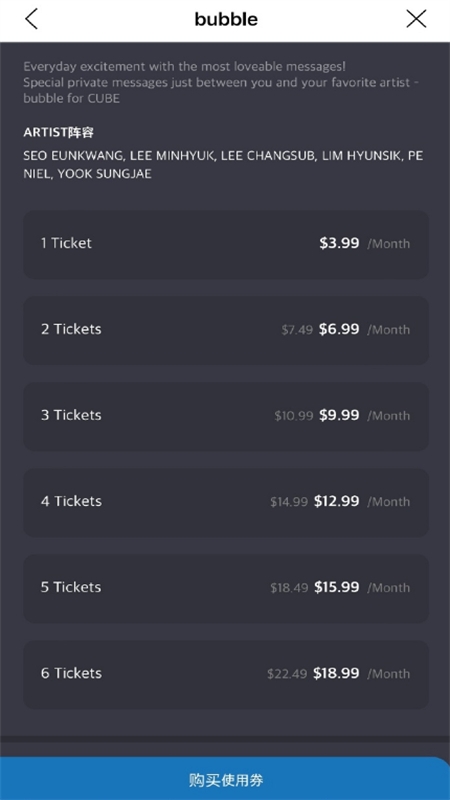Select the 1 Ticket plan

point(226,244)
